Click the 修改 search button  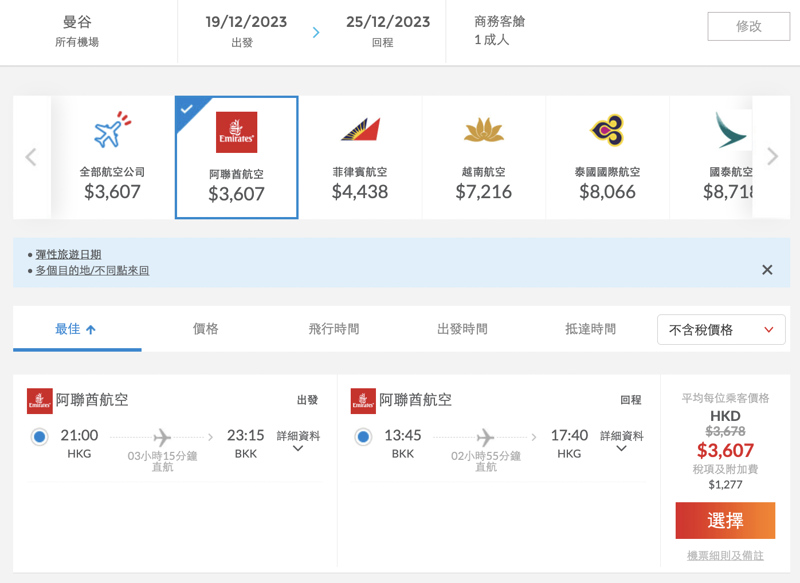[x=748, y=26]
